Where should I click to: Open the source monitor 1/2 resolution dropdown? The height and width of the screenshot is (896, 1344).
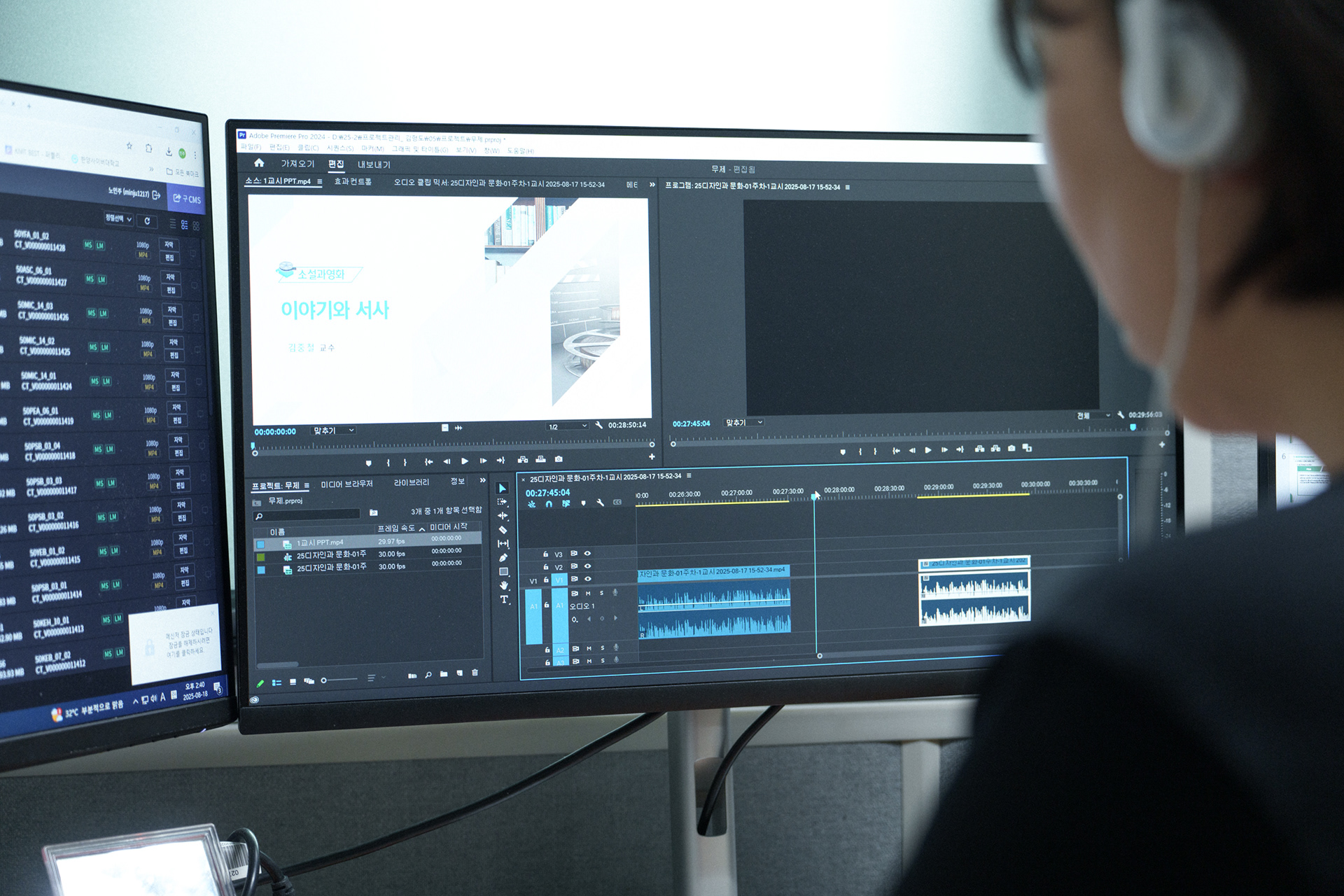(567, 426)
